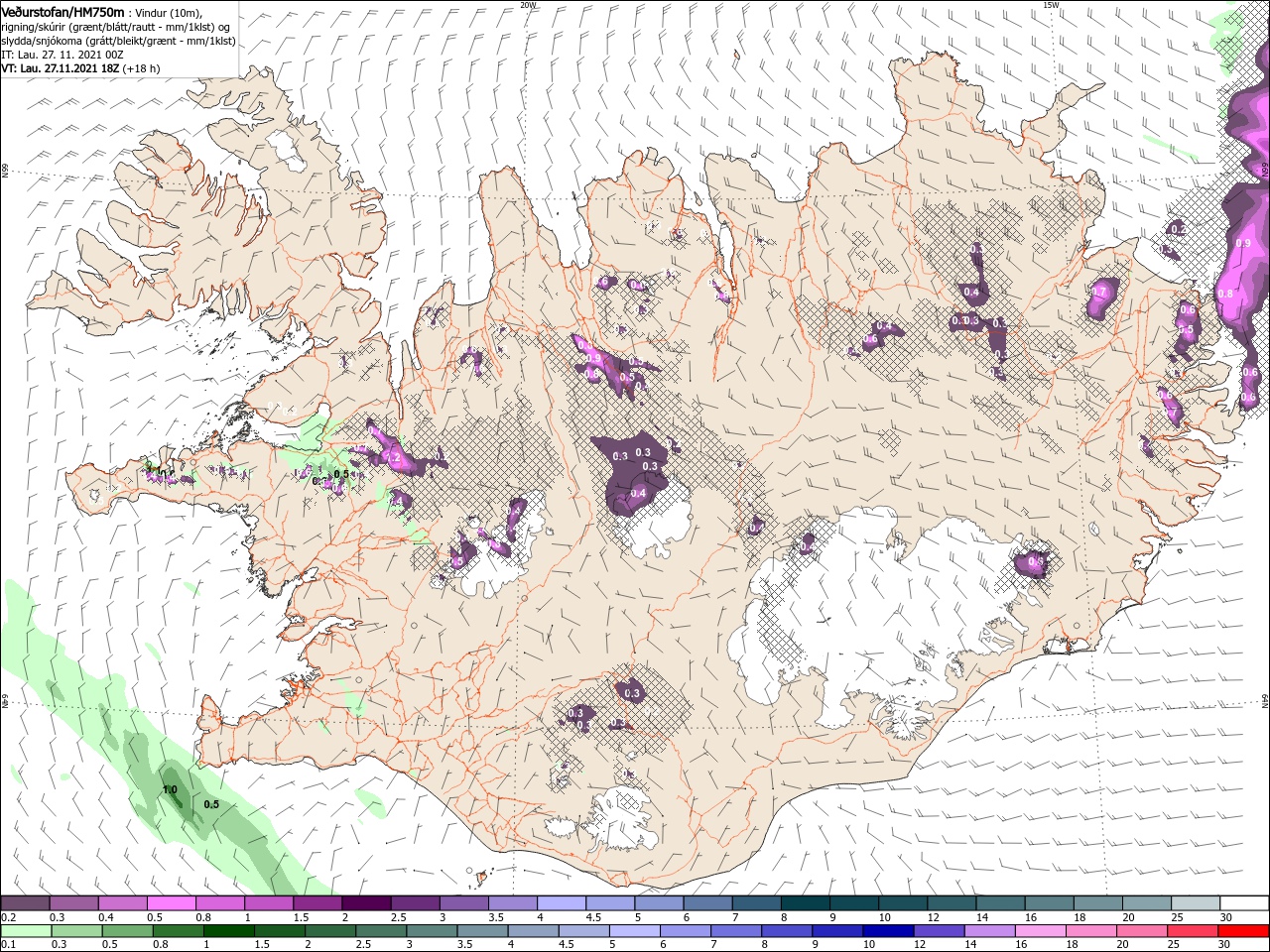
Task: Select the dark teal 8 swatch, upper legend
Action: pos(806,903)
